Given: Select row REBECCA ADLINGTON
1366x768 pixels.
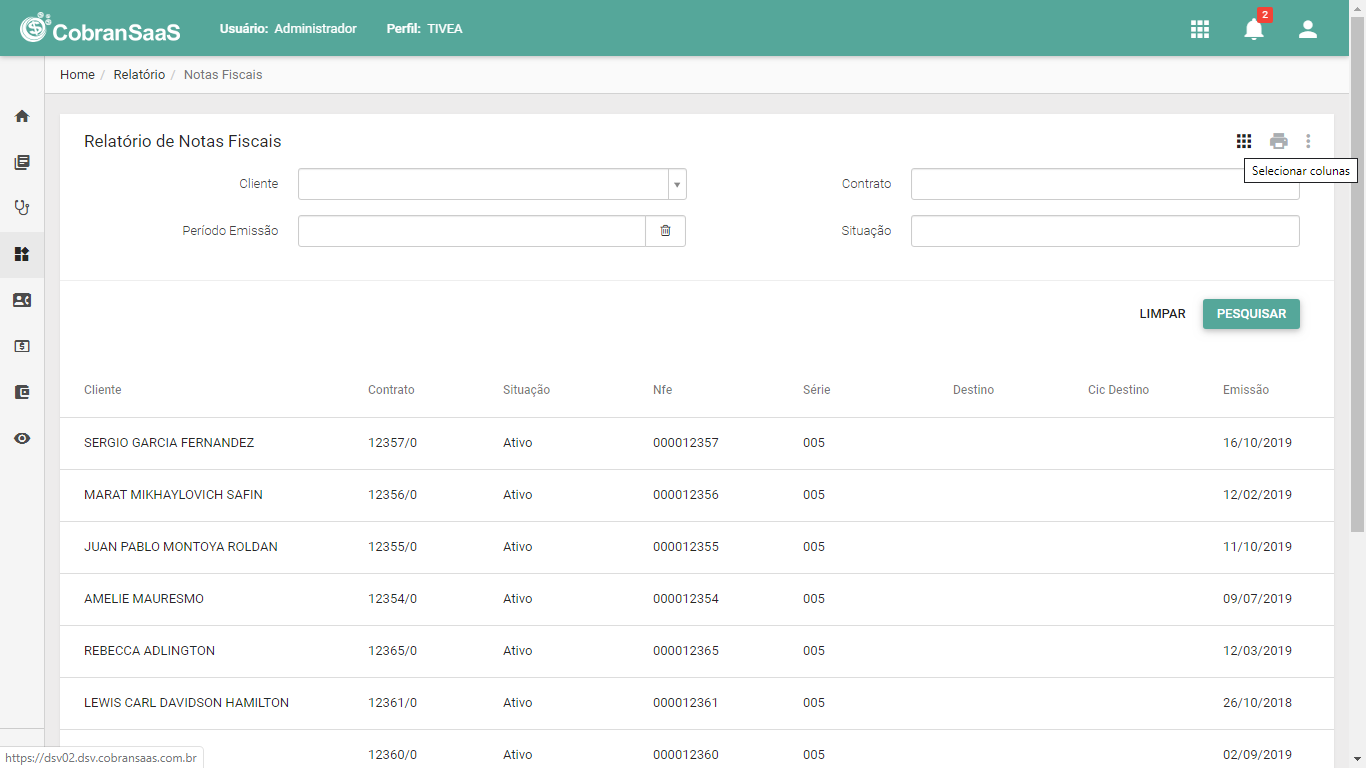Looking at the screenshot, I should [x=697, y=651].
